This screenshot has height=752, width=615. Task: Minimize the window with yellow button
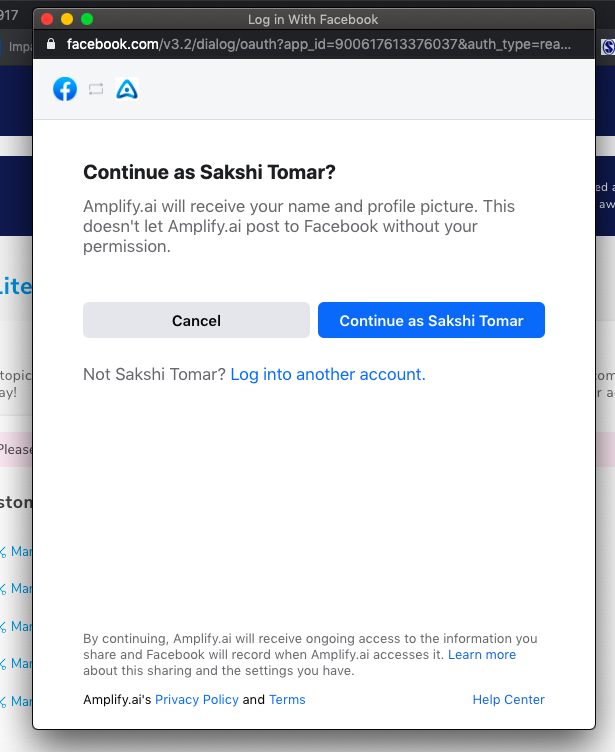tap(67, 19)
